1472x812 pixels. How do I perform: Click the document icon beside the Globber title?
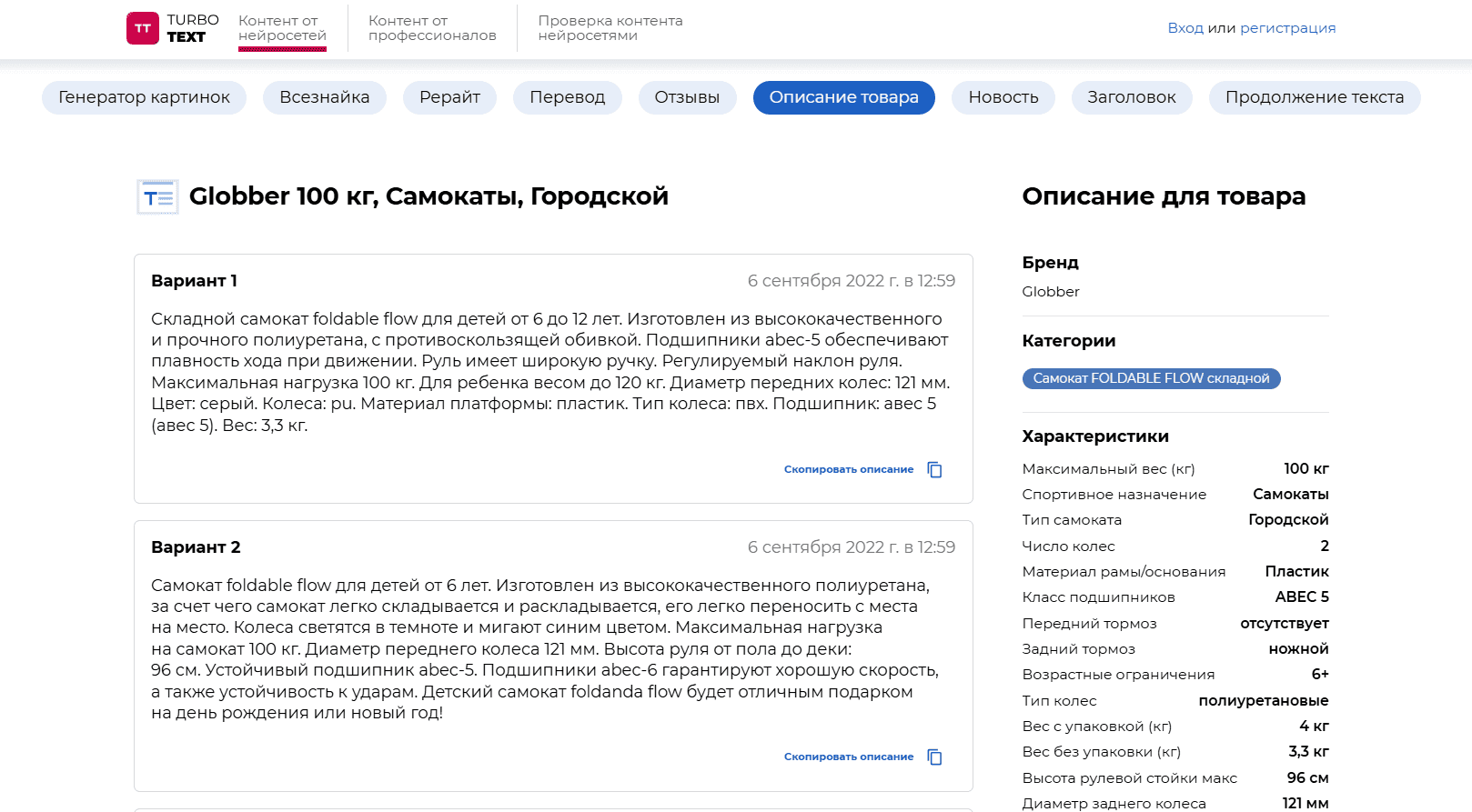pos(157,196)
